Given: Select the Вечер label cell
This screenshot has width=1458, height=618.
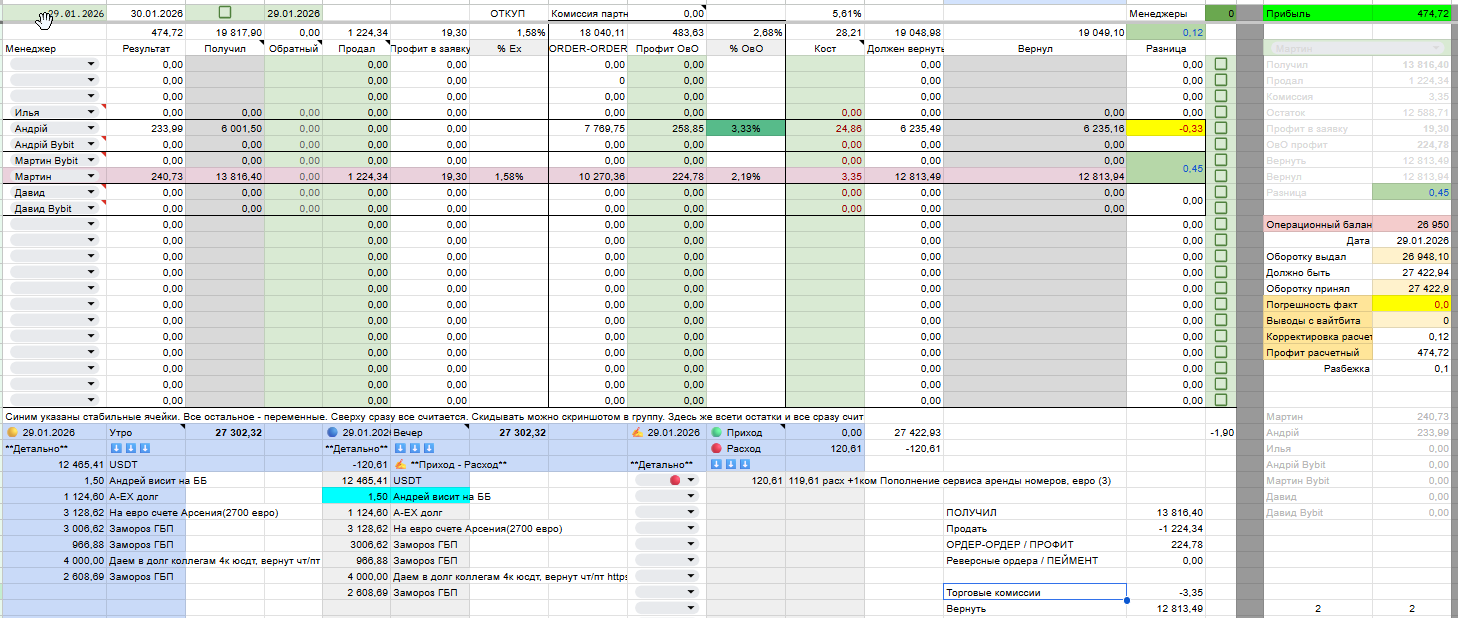Looking at the screenshot, I should point(429,433).
